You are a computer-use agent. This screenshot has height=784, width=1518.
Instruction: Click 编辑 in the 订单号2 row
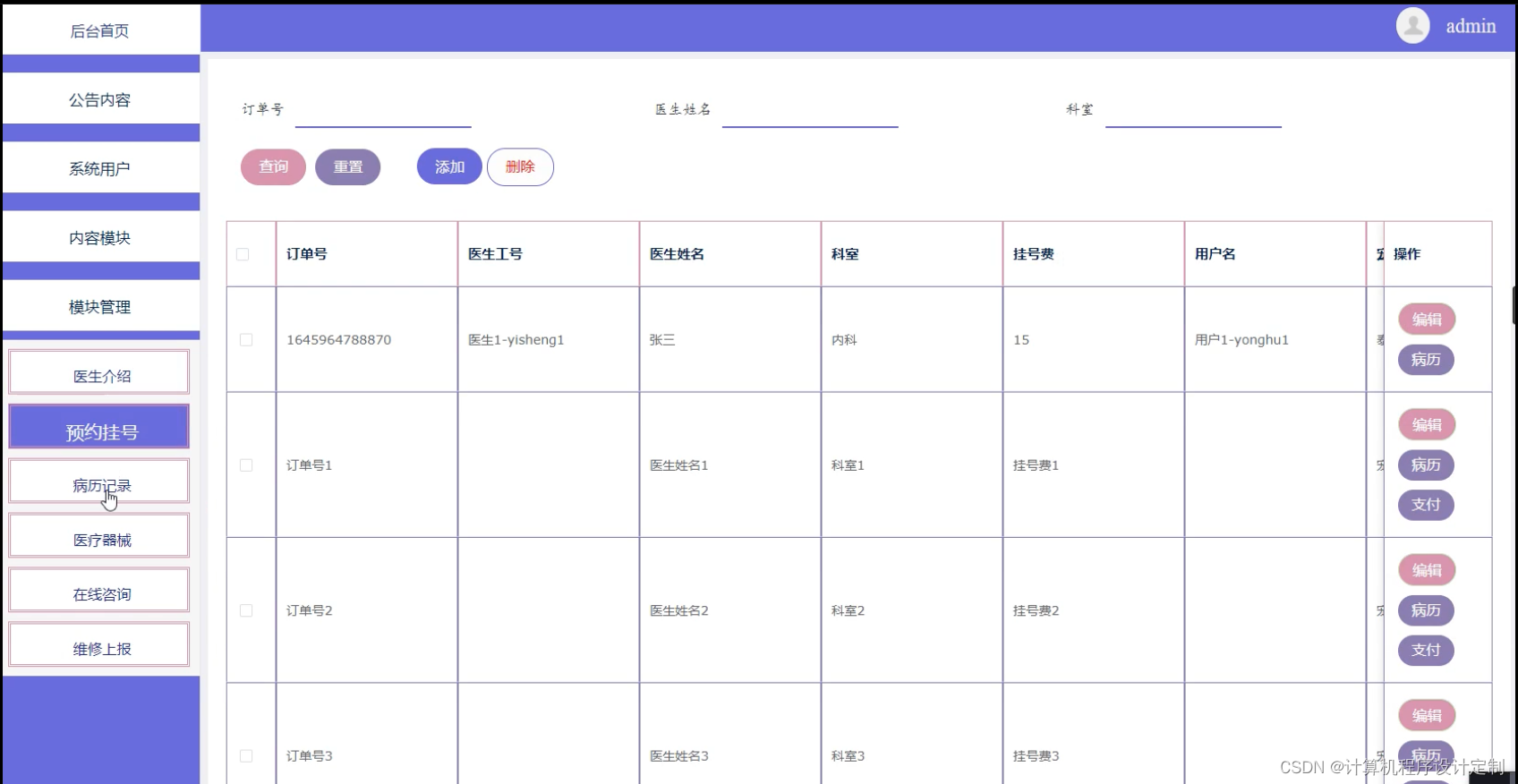[1427, 570]
